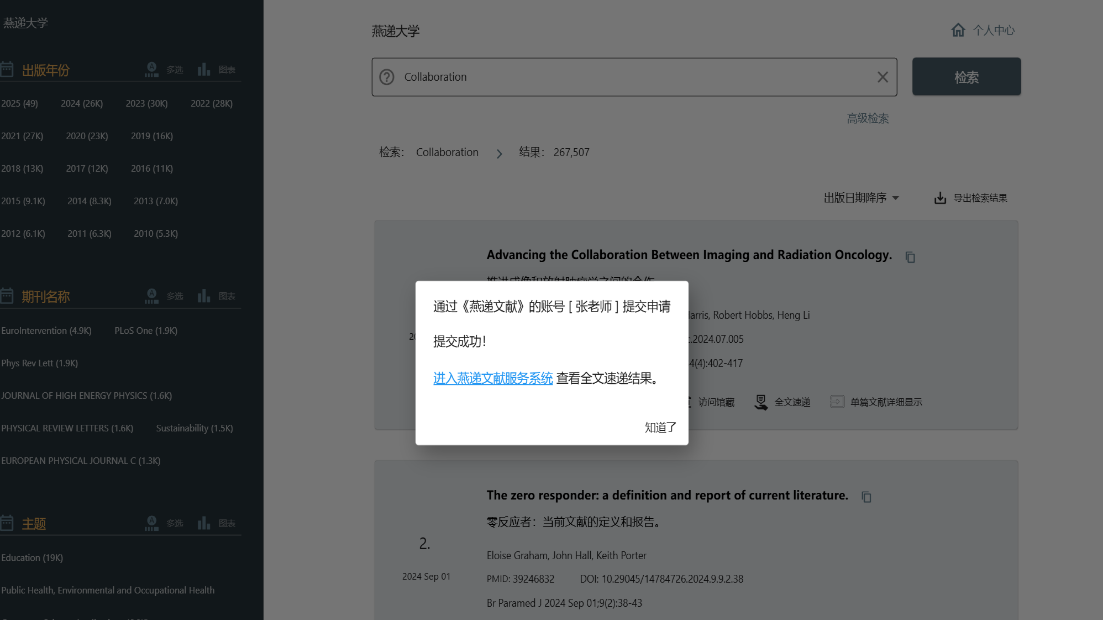Click the 检索 search button

(966, 77)
